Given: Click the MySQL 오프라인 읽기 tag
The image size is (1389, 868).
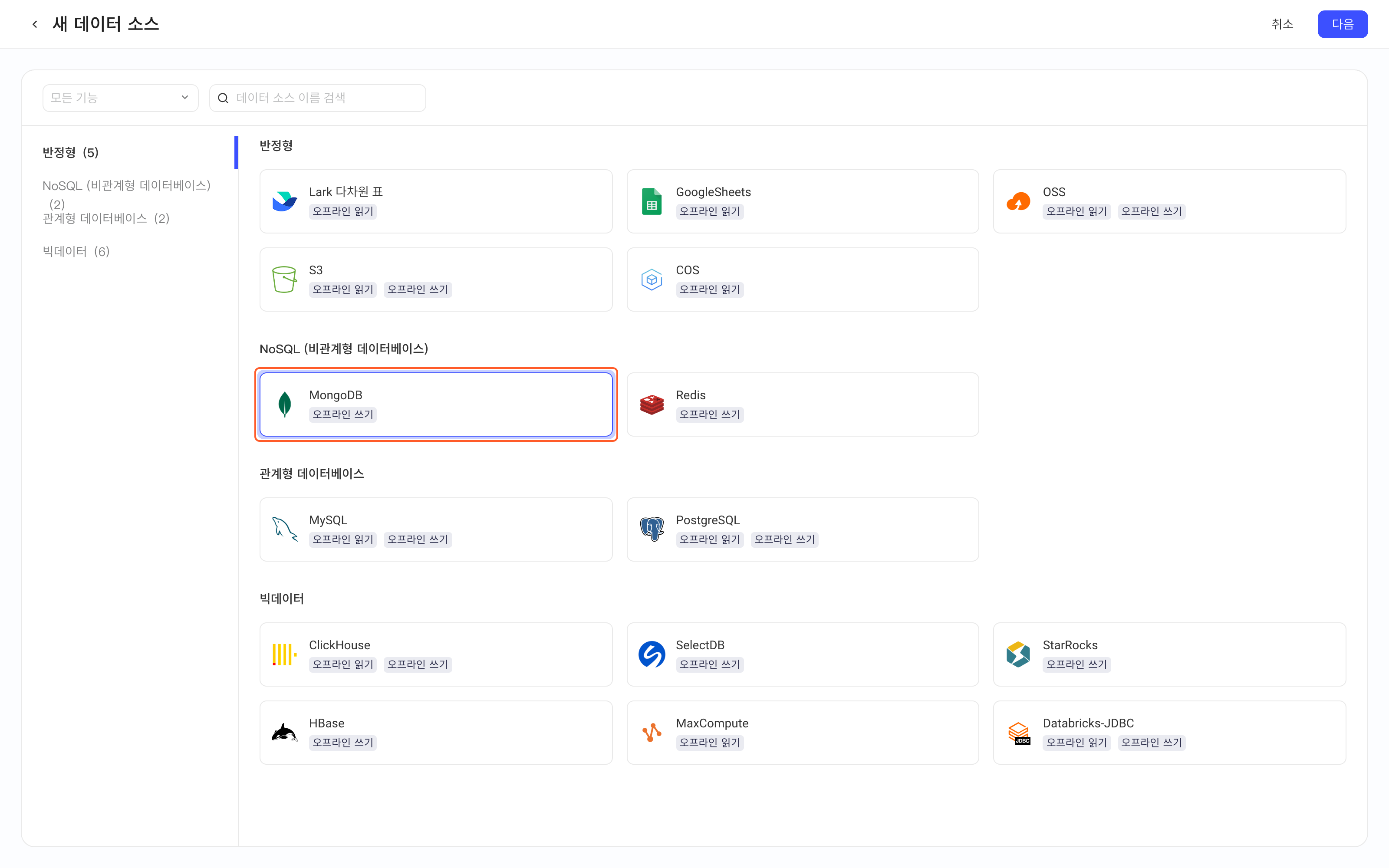Looking at the screenshot, I should coord(342,539).
